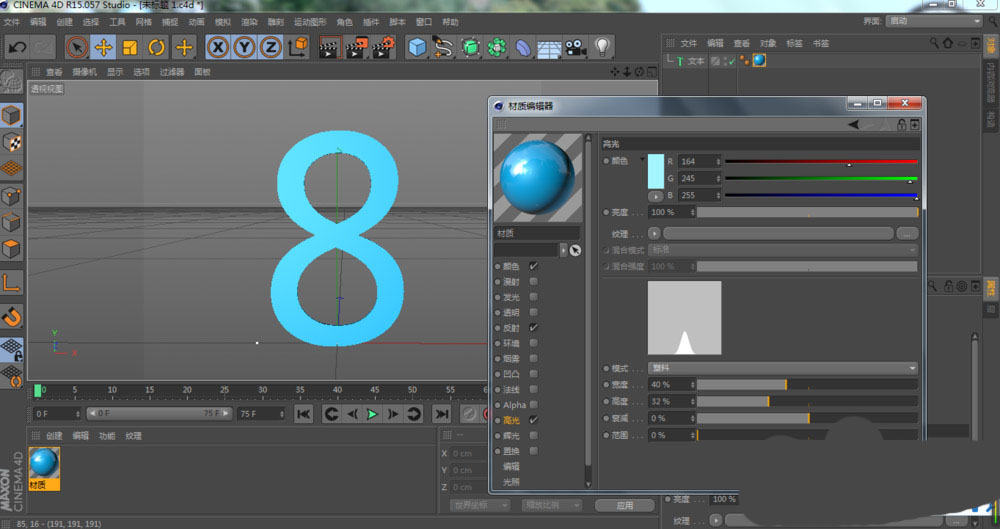Click the texture arrow button beside 纹理
This screenshot has width=1000, height=529.
[x=654, y=234]
